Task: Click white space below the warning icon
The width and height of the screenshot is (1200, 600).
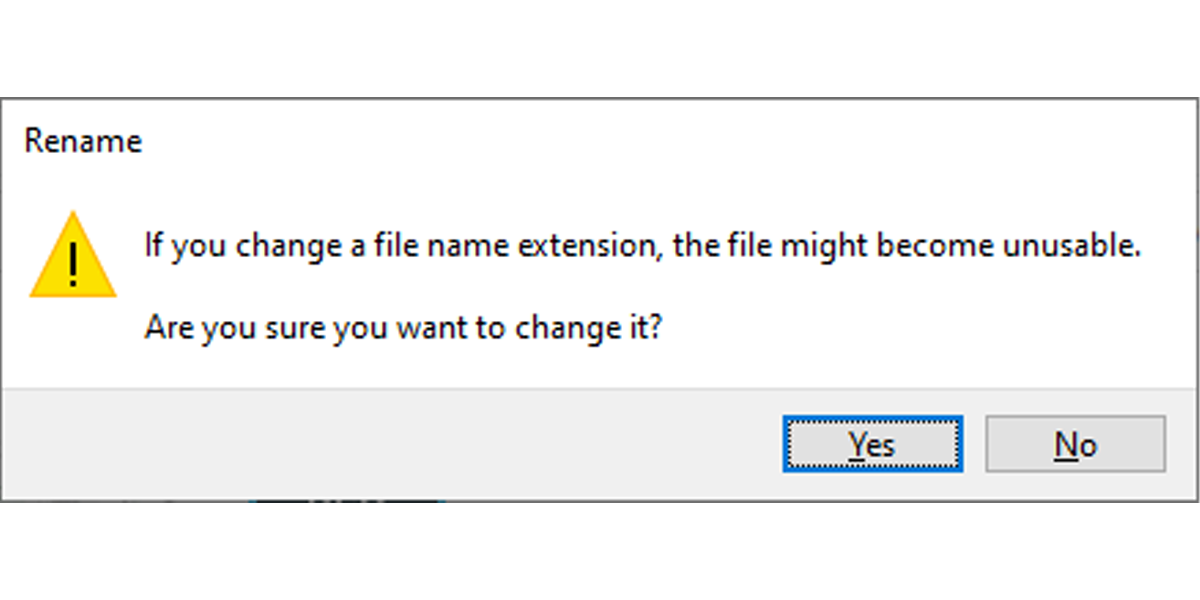Action: (73, 345)
